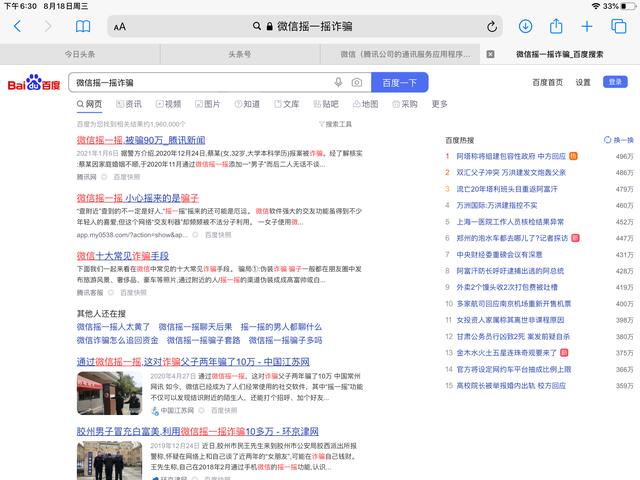Open hot search 官方将设定网约车平台抽成比例上限
Image resolution: width=640 pixels, height=480 pixels.
click(513, 369)
